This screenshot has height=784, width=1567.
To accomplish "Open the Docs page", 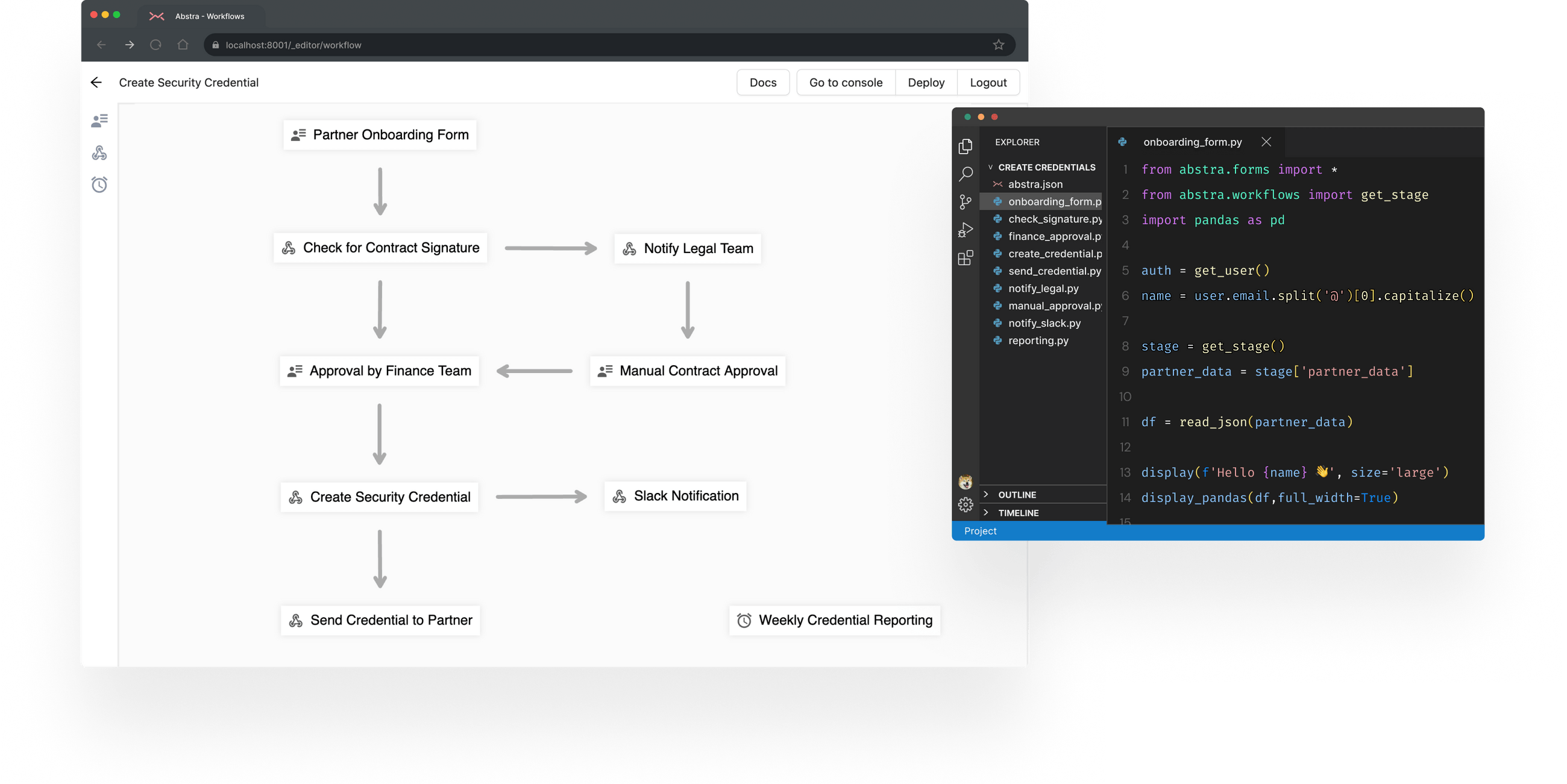I will [763, 82].
